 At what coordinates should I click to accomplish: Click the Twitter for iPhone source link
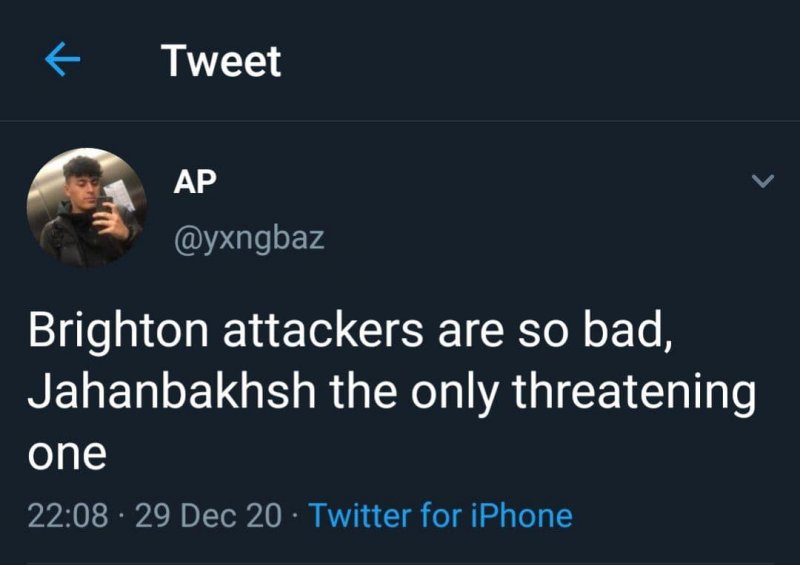440,515
